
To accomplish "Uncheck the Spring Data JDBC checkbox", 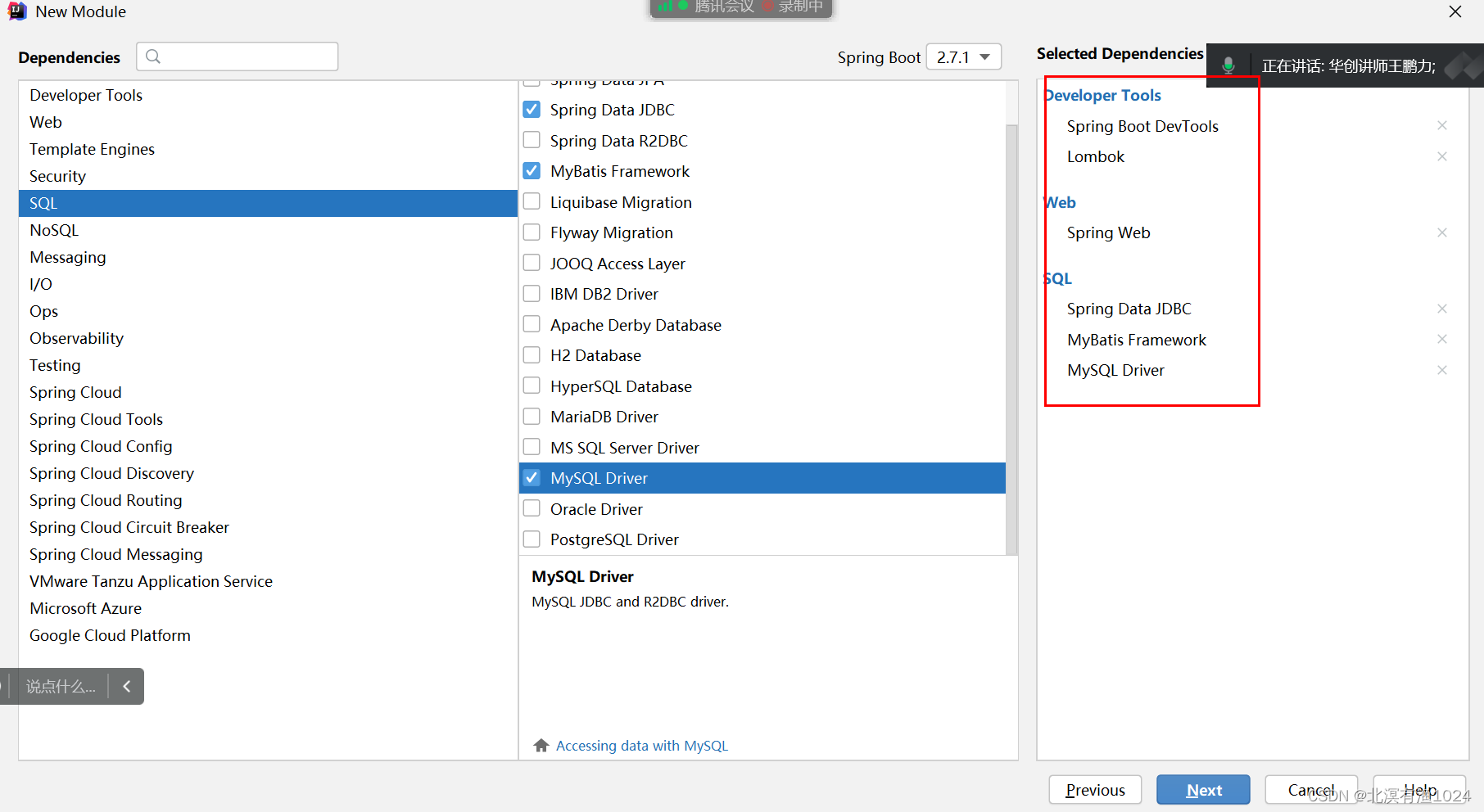I will click(532, 110).
